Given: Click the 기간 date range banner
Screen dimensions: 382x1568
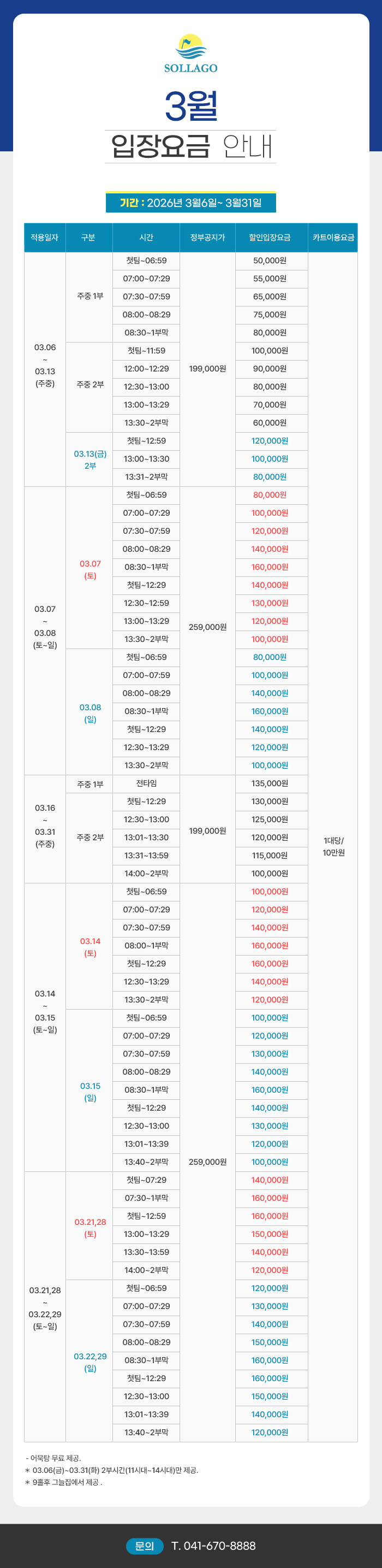Looking at the screenshot, I should [x=191, y=203].
